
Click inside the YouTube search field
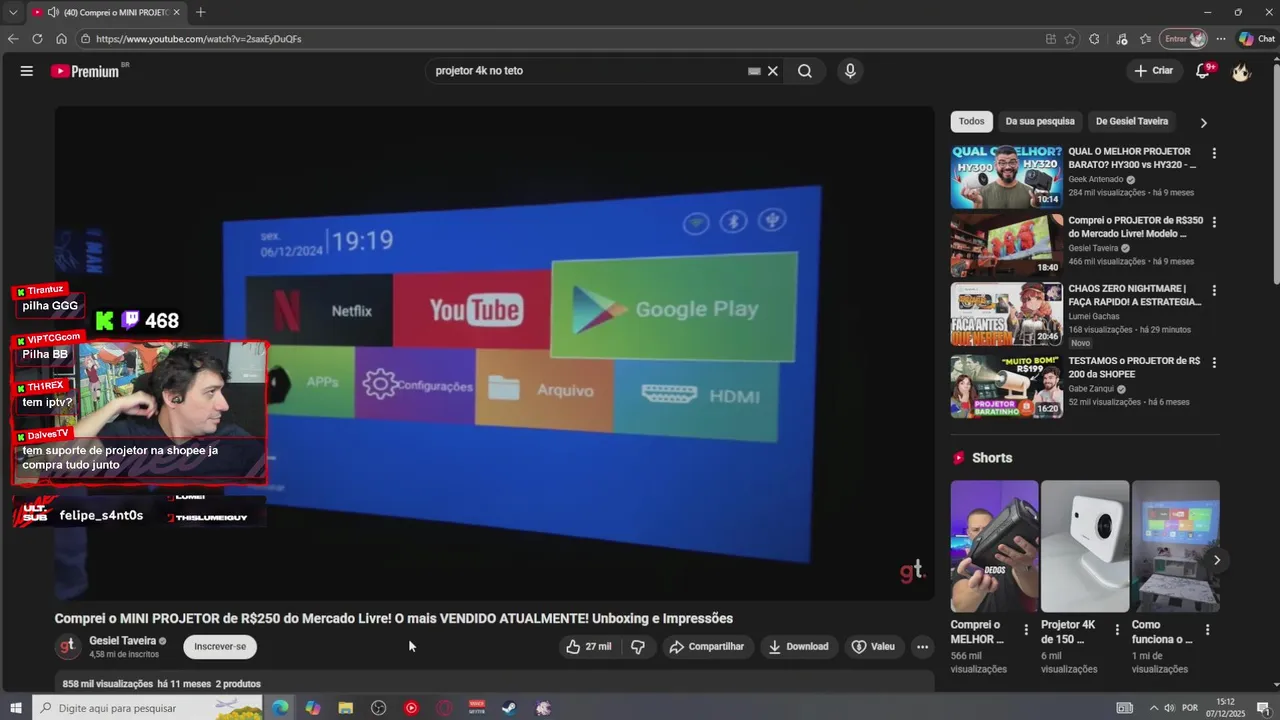click(590, 71)
